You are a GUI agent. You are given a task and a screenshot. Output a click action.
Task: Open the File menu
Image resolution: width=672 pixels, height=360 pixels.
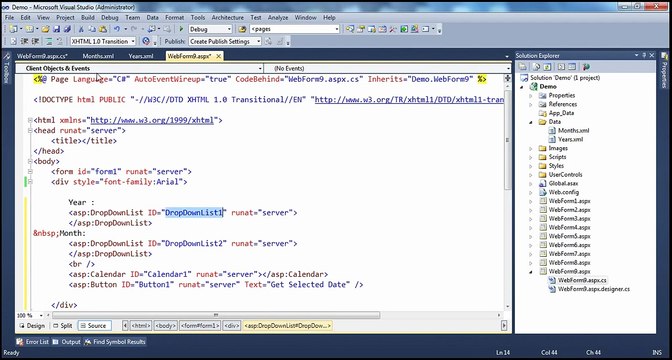pyautogui.click(x=9, y=18)
